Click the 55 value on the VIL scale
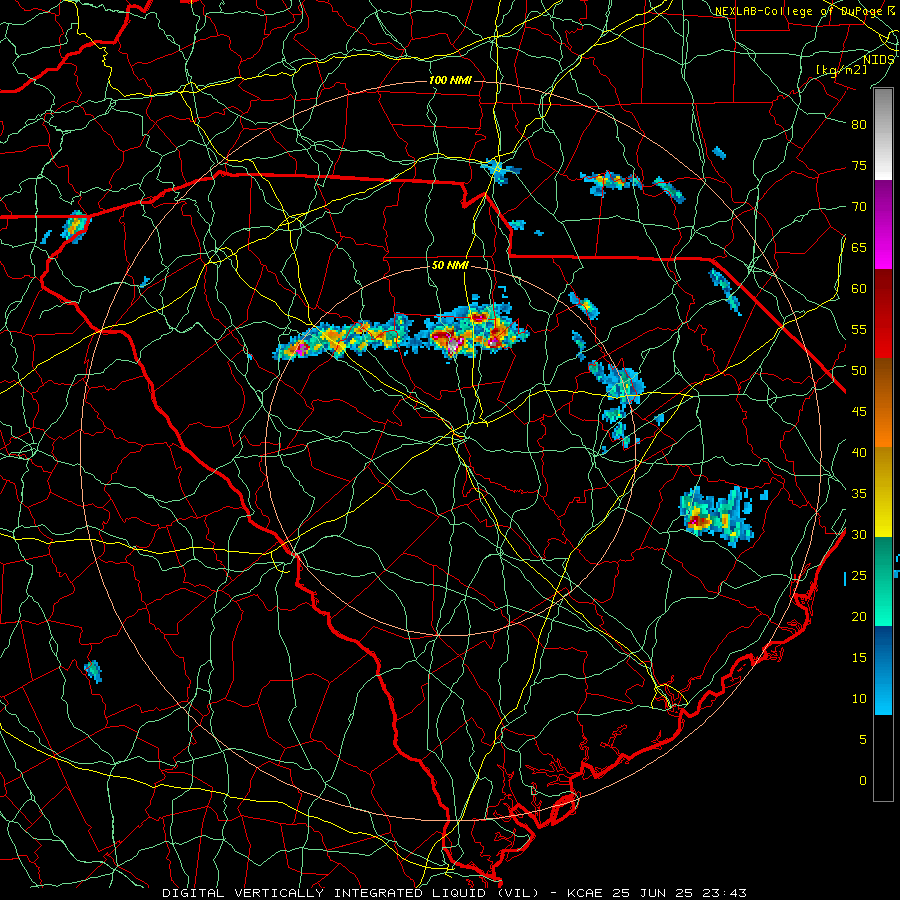The image size is (900, 900). point(859,329)
